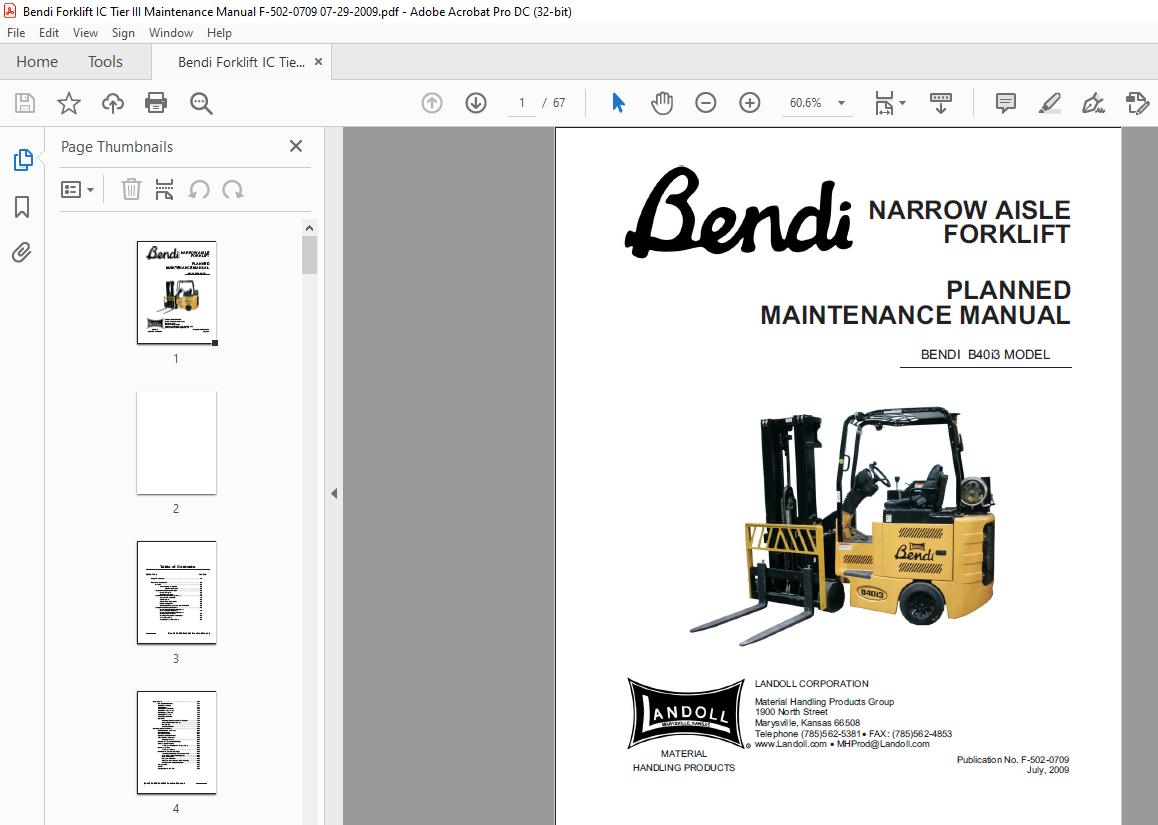Add document to starred with star icon
This screenshot has width=1158, height=825.
(x=69, y=103)
